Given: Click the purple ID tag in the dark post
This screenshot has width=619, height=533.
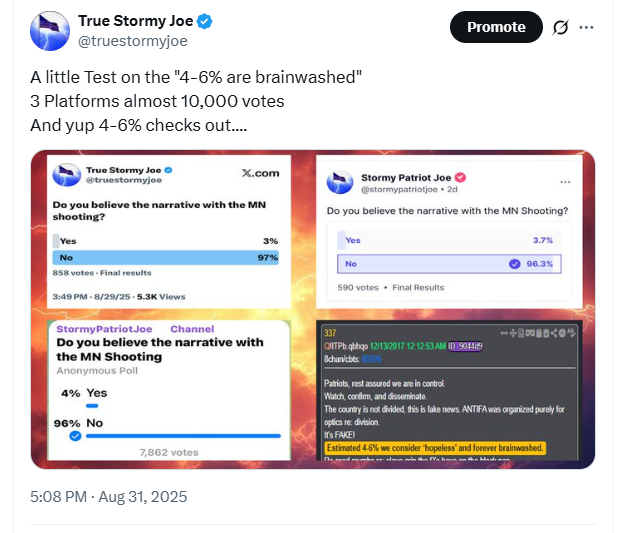Looking at the screenshot, I should pos(464,346).
